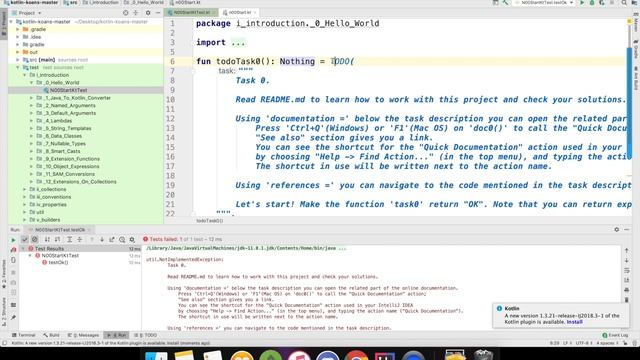This screenshot has width=640, height=360.
Task: Toggle the show passed tests checkmark
Action: pos(24,240)
